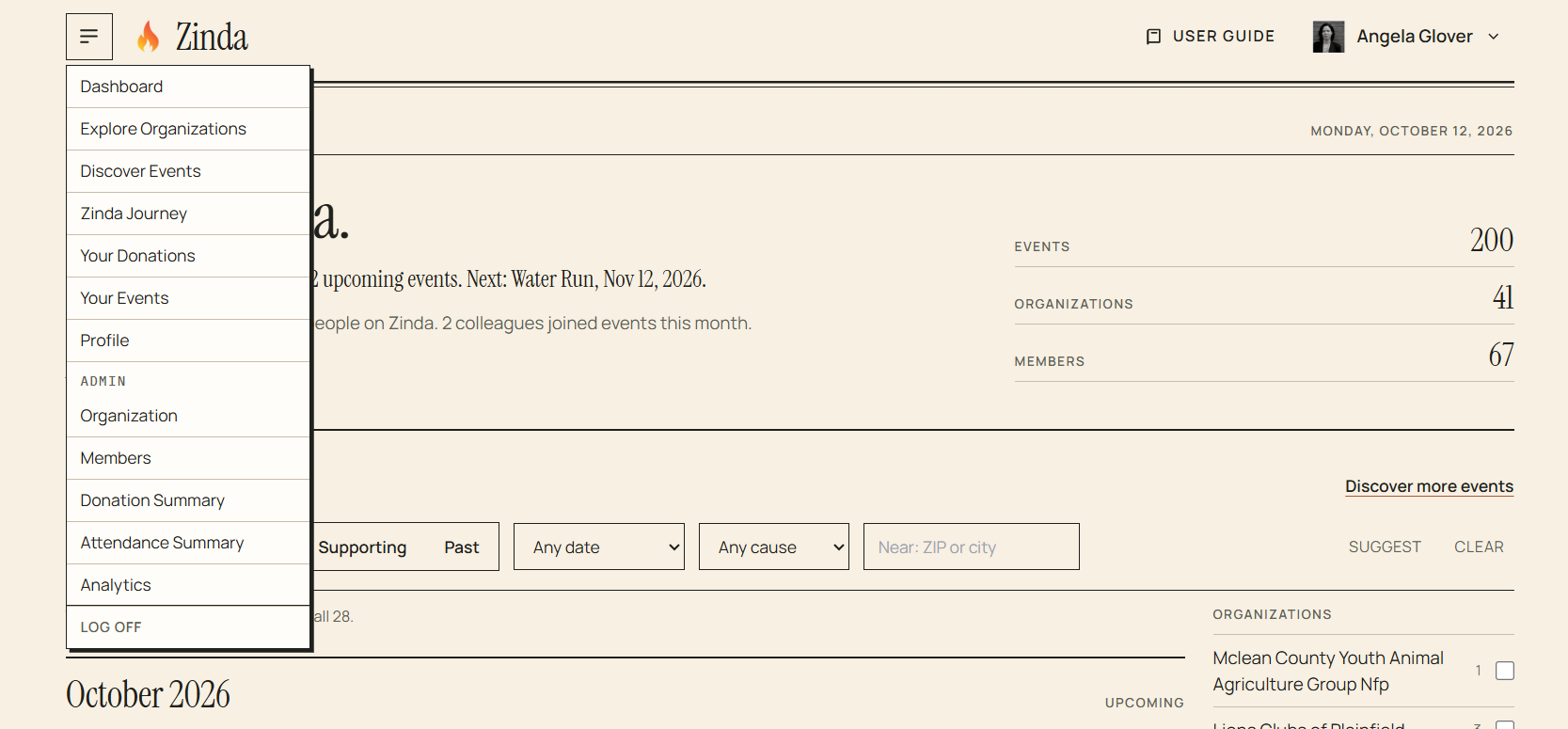1568x729 pixels.
Task: Follow the Discover more events link
Action: point(1429,486)
